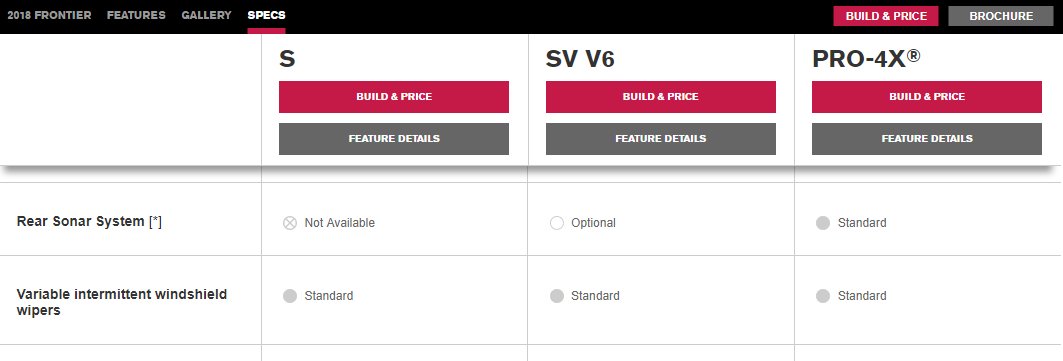
Task: Click the SV V6 wipers Standard circle icon
Action: tap(557, 296)
